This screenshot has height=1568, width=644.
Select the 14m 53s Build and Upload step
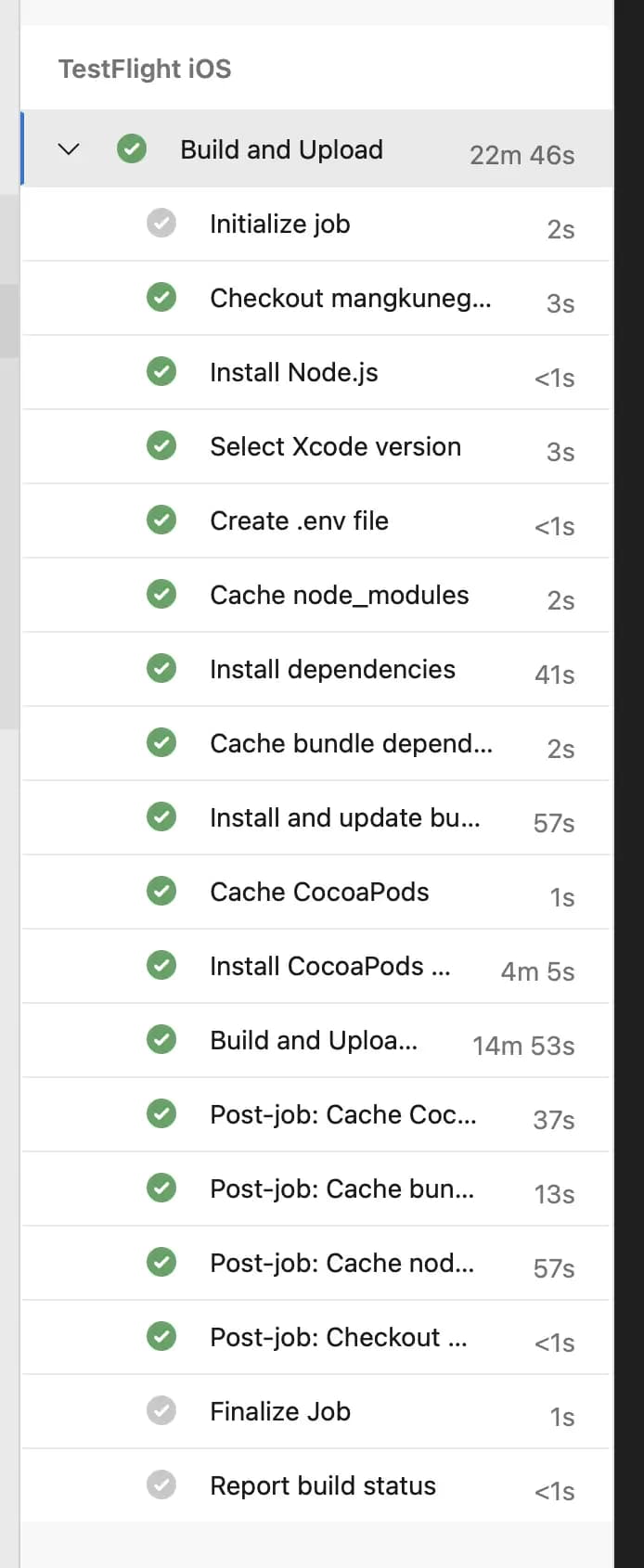tap(316, 1040)
